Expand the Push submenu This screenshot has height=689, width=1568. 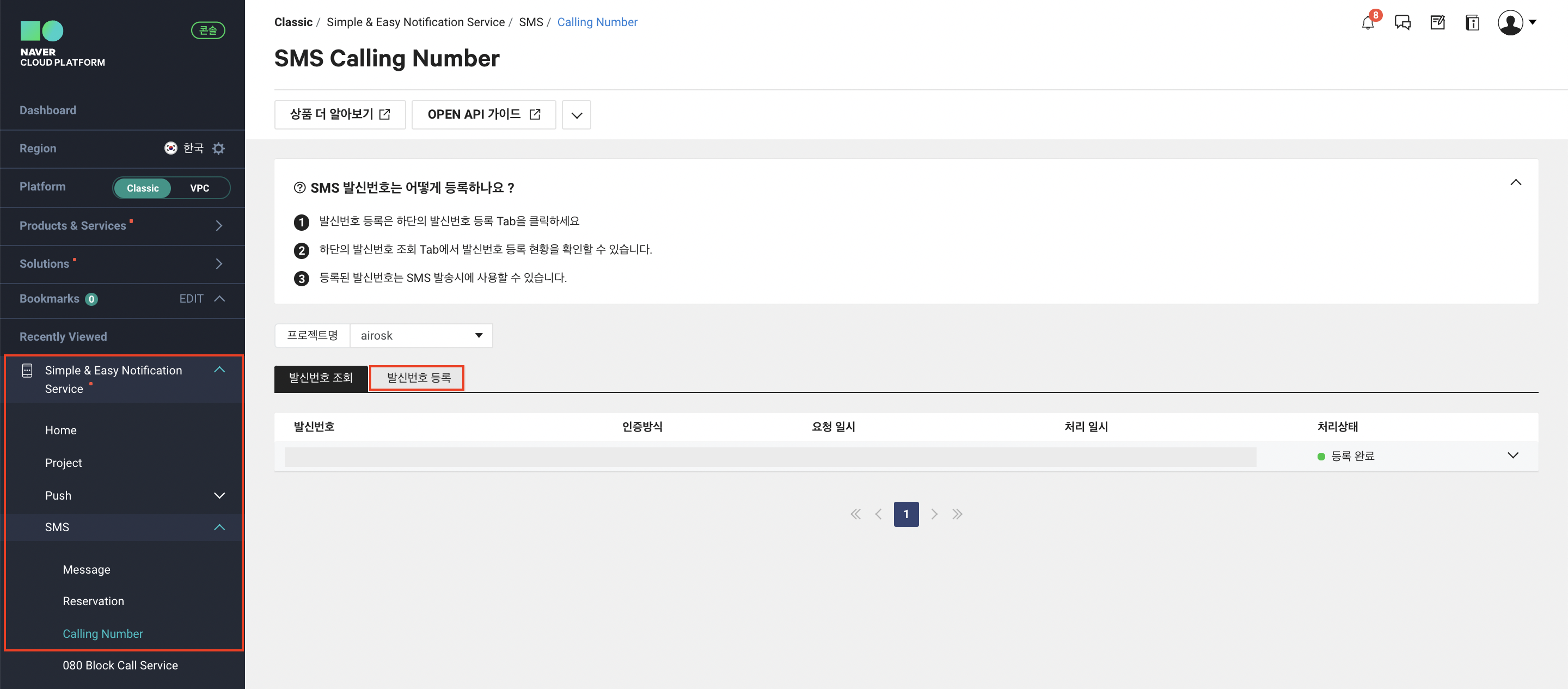click(219, 495)
